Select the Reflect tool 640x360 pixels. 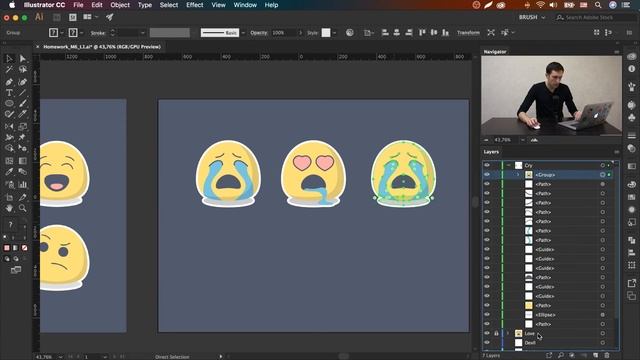pos(9,127)
